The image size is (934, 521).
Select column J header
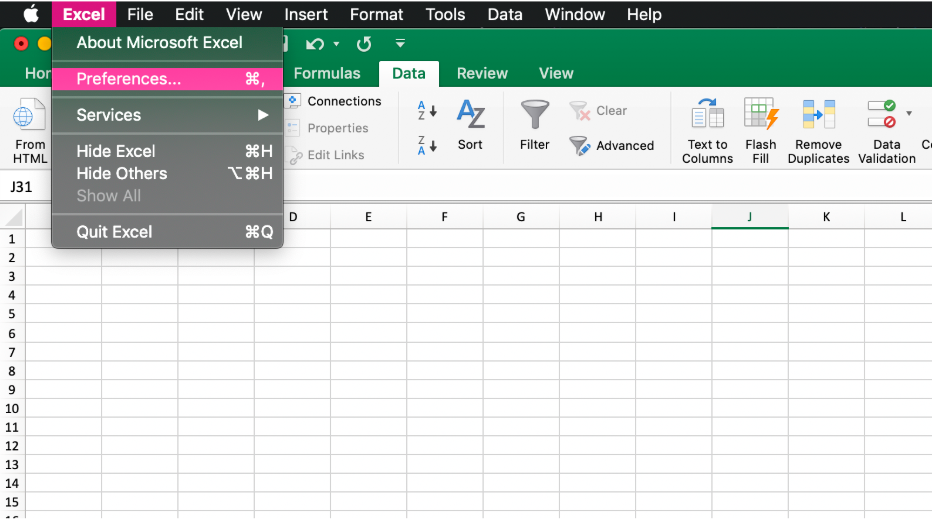[x=750, y=217]
